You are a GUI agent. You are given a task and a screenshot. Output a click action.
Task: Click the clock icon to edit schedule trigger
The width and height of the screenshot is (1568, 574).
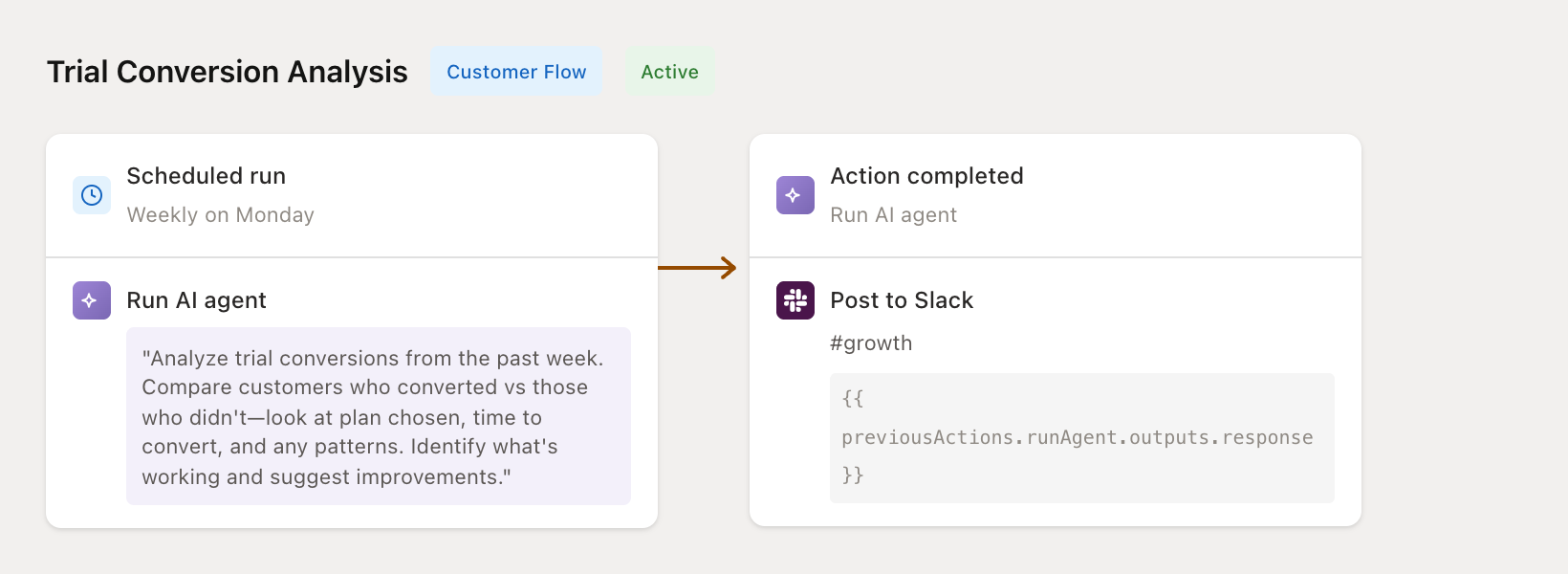click(91, 194)
